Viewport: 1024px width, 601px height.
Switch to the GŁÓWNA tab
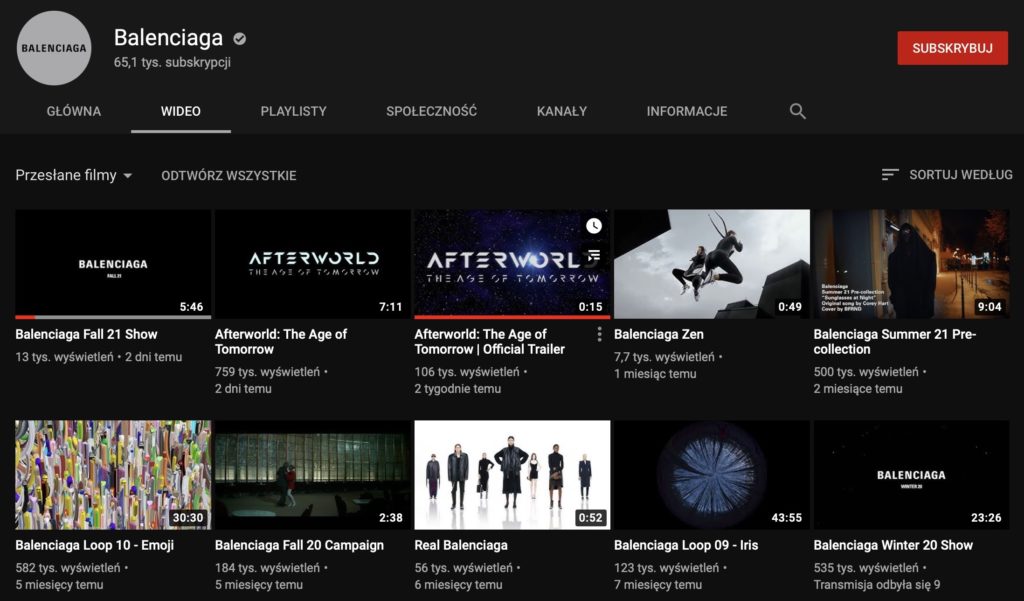click(74, 111)
